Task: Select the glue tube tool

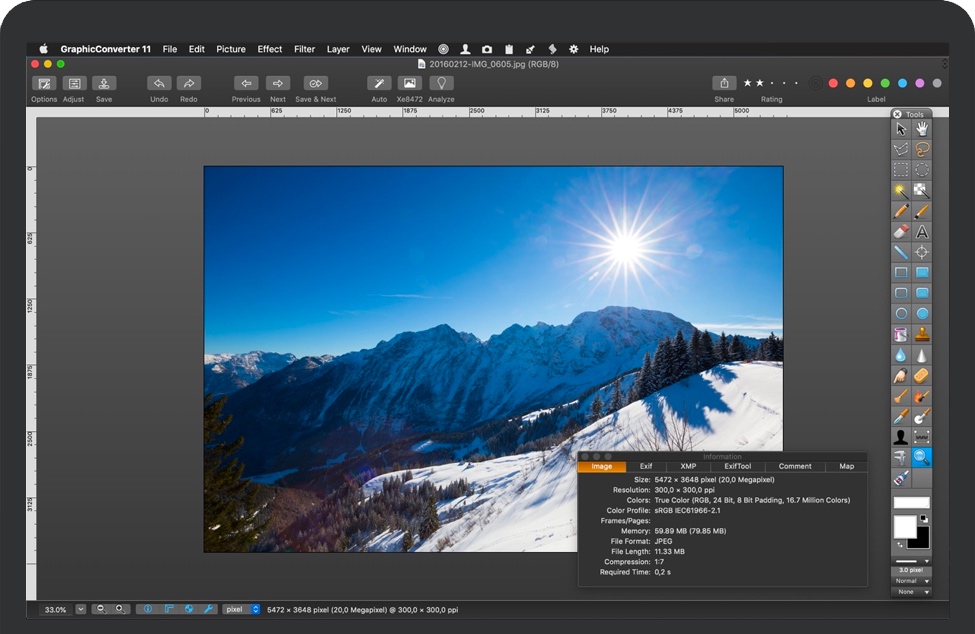Action: tap(901, 478)
